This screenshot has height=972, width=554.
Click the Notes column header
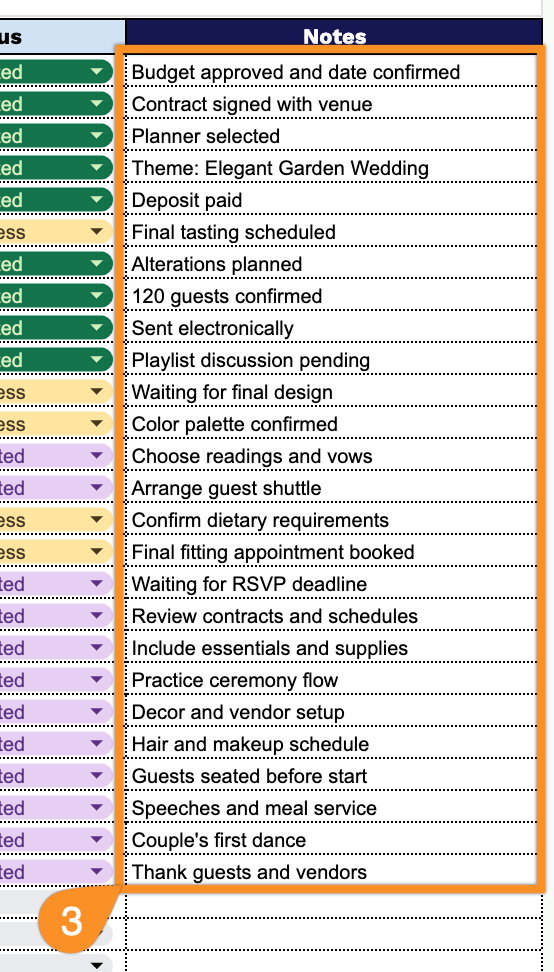(334, 37)
